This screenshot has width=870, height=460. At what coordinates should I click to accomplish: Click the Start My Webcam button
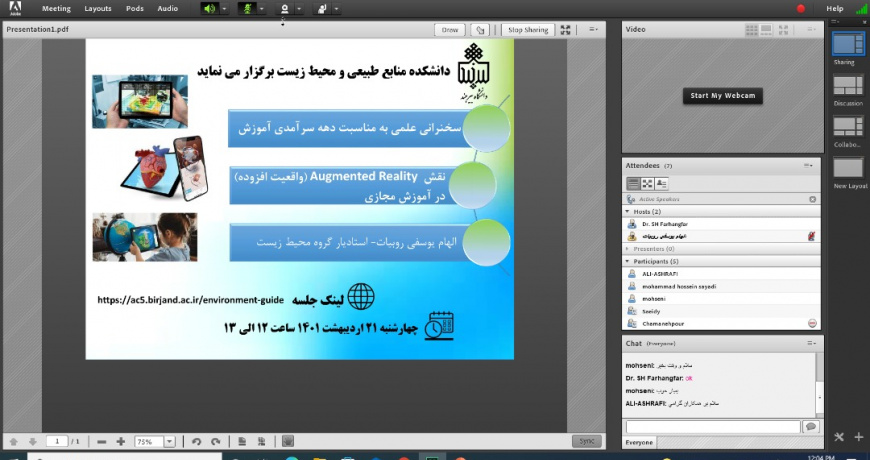[x=722, y=95]
